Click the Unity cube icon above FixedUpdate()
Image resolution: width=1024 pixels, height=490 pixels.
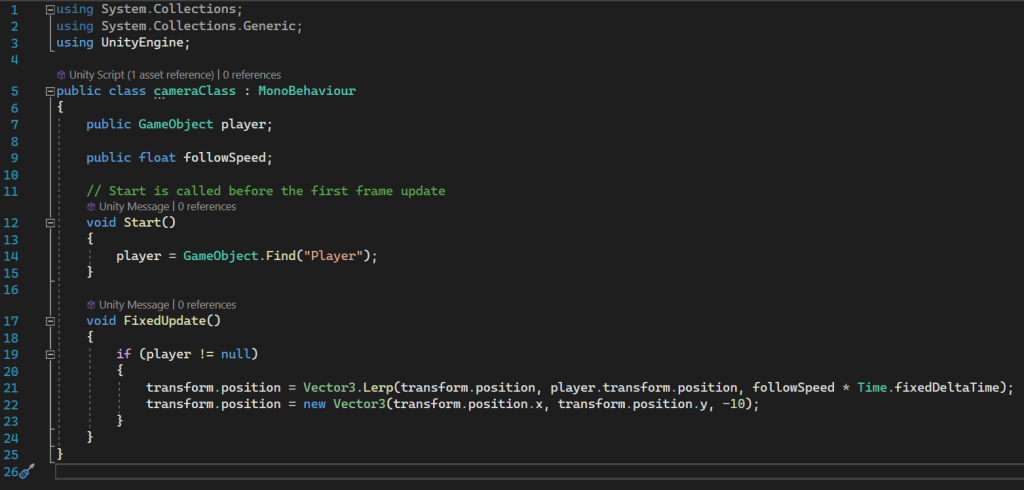click(x=91, y=305)
